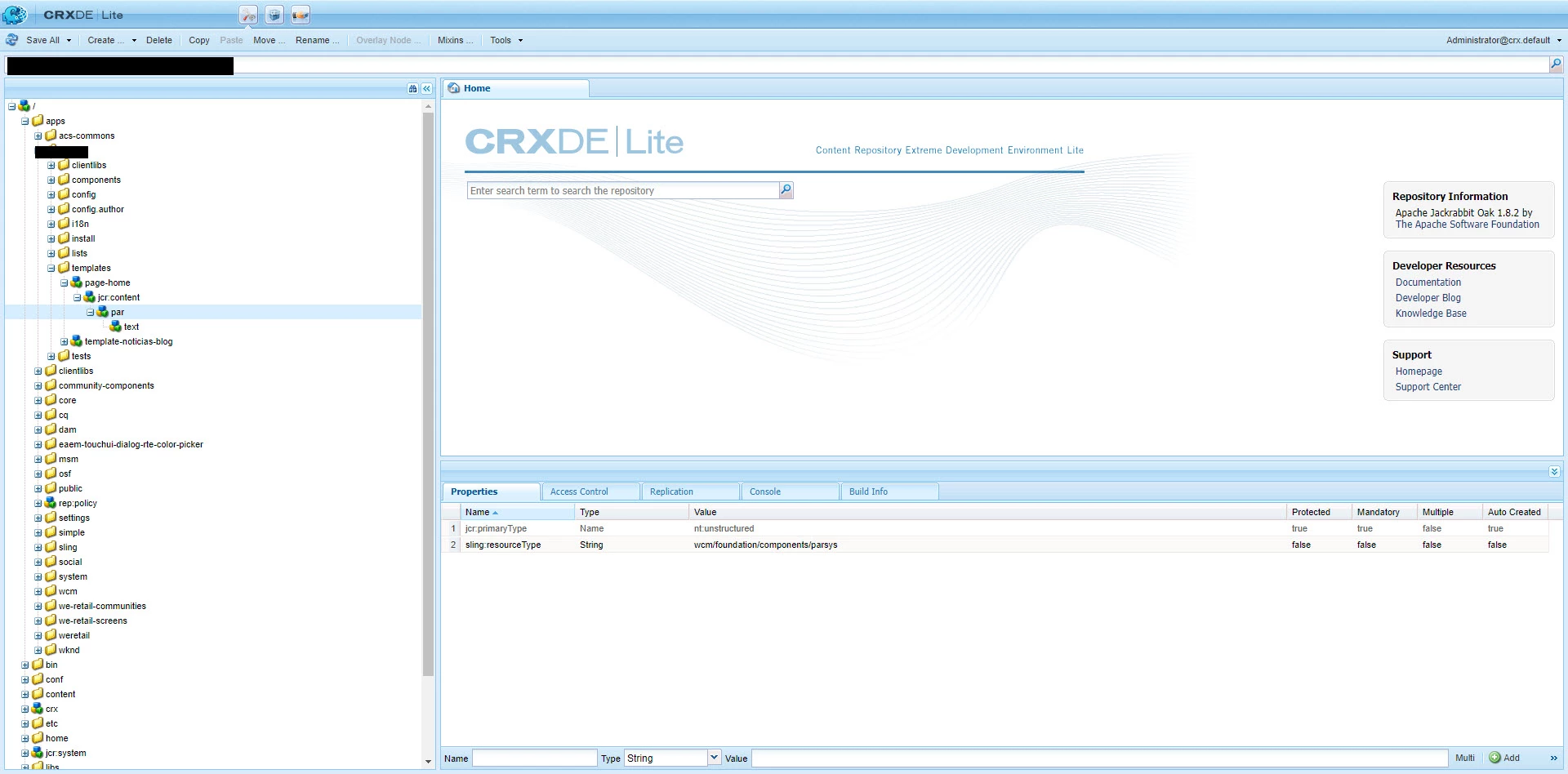Expand the components folder
The height and width of the screenshot is (774, 1568).
[x=51, y=180]
